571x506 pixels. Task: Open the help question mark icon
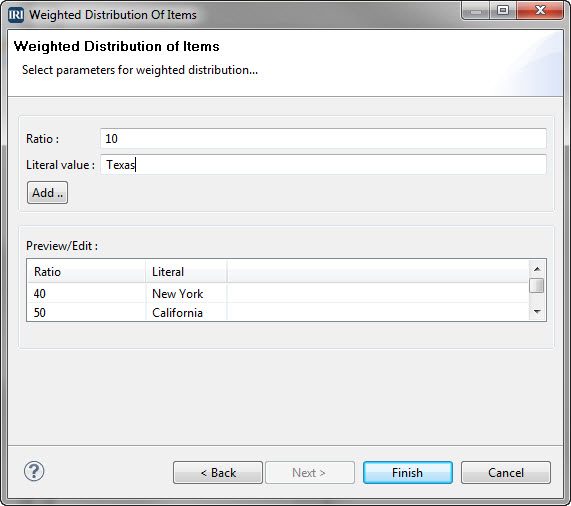(34, 471)
